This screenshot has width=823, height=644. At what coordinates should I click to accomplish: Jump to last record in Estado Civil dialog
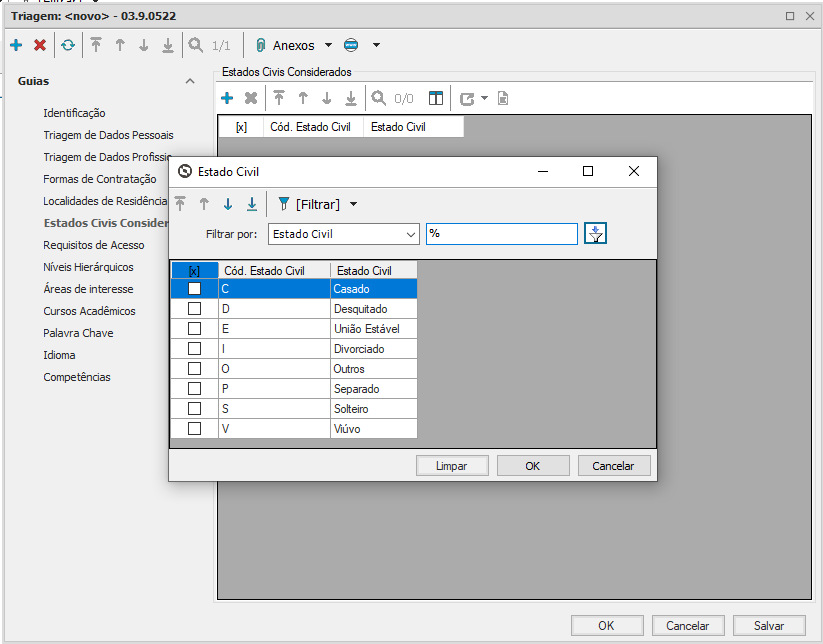252,204
